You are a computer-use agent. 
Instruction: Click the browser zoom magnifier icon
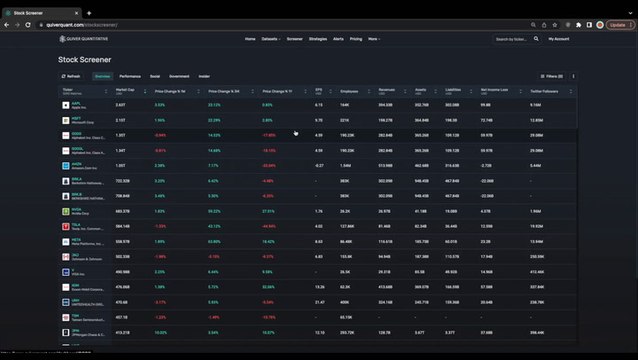[533, 25]
